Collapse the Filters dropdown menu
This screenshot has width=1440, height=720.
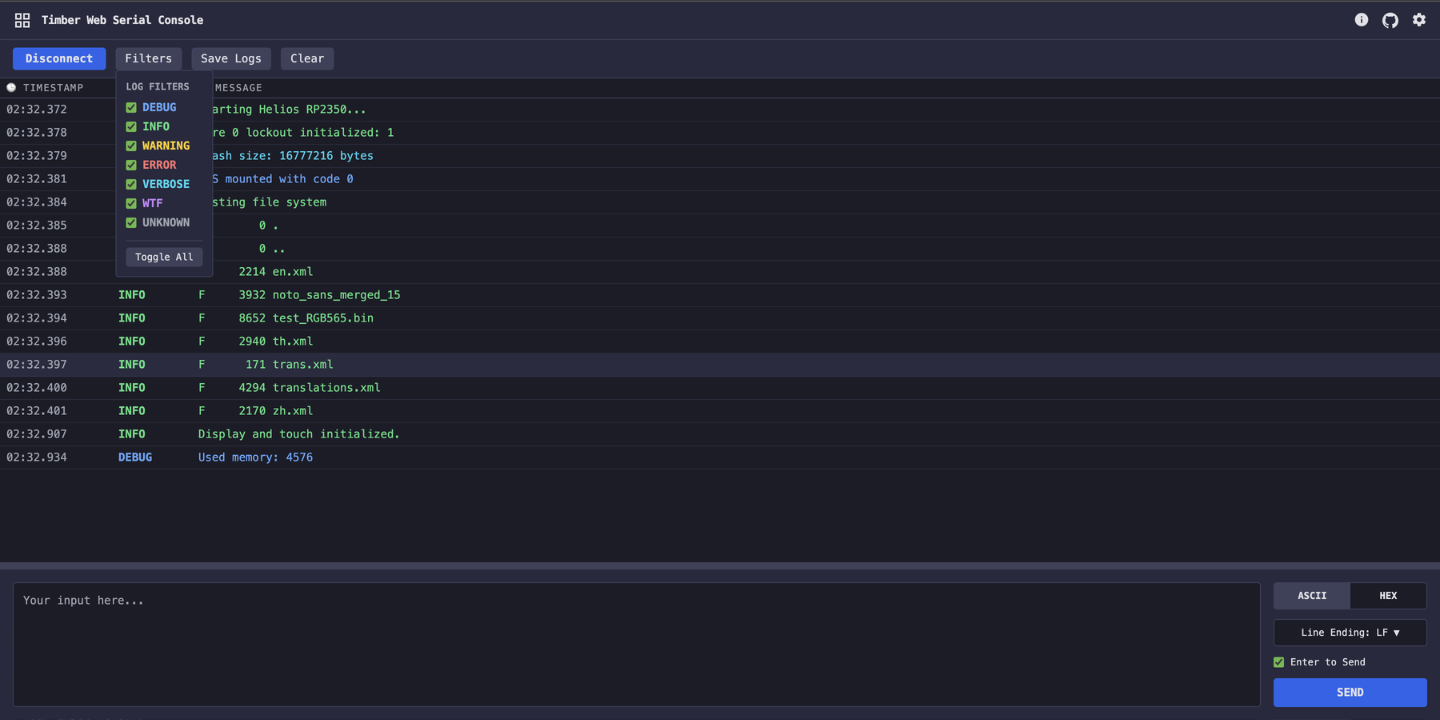click(148, 58)
